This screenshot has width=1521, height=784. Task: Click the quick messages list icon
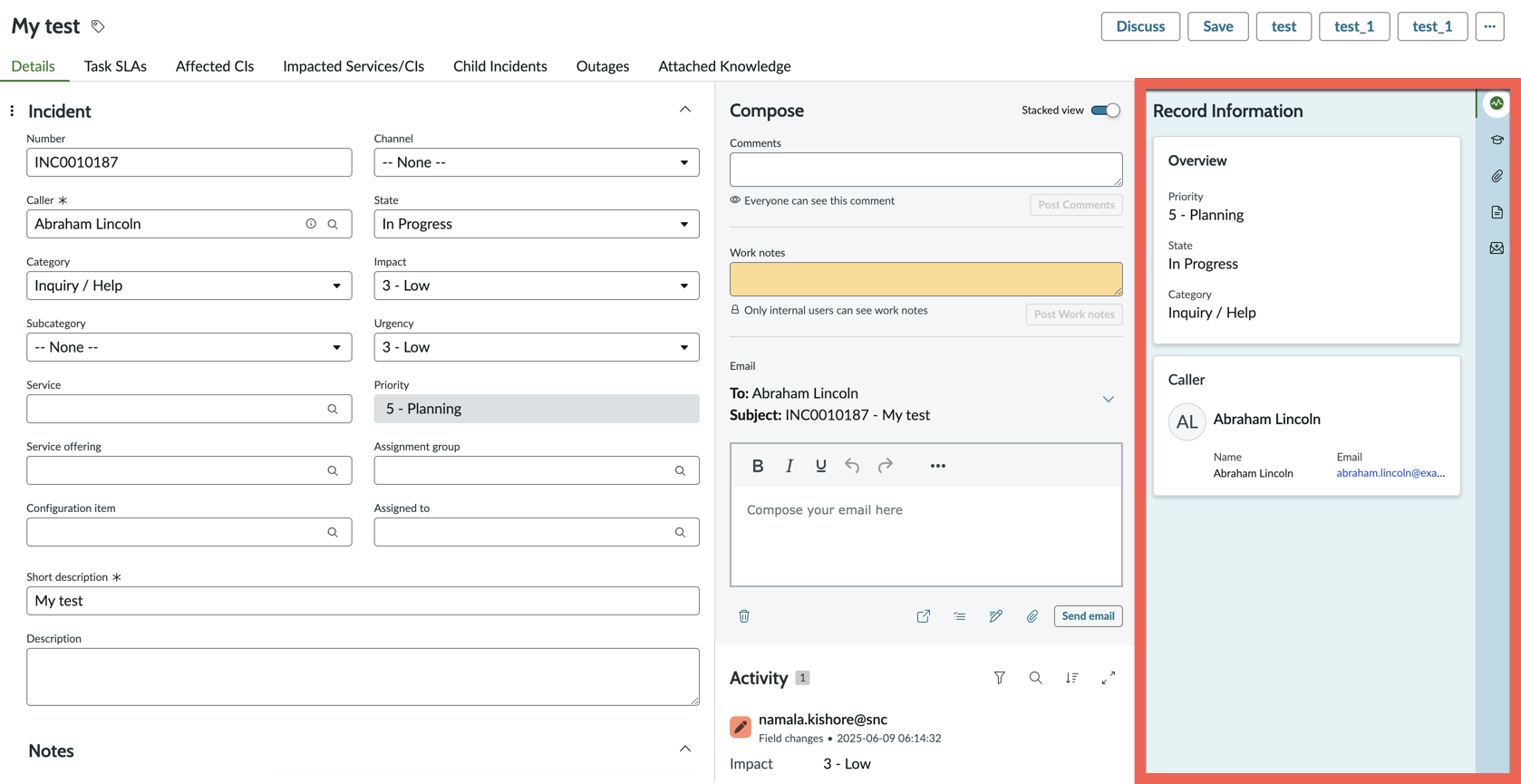click(x=960, y=616)
